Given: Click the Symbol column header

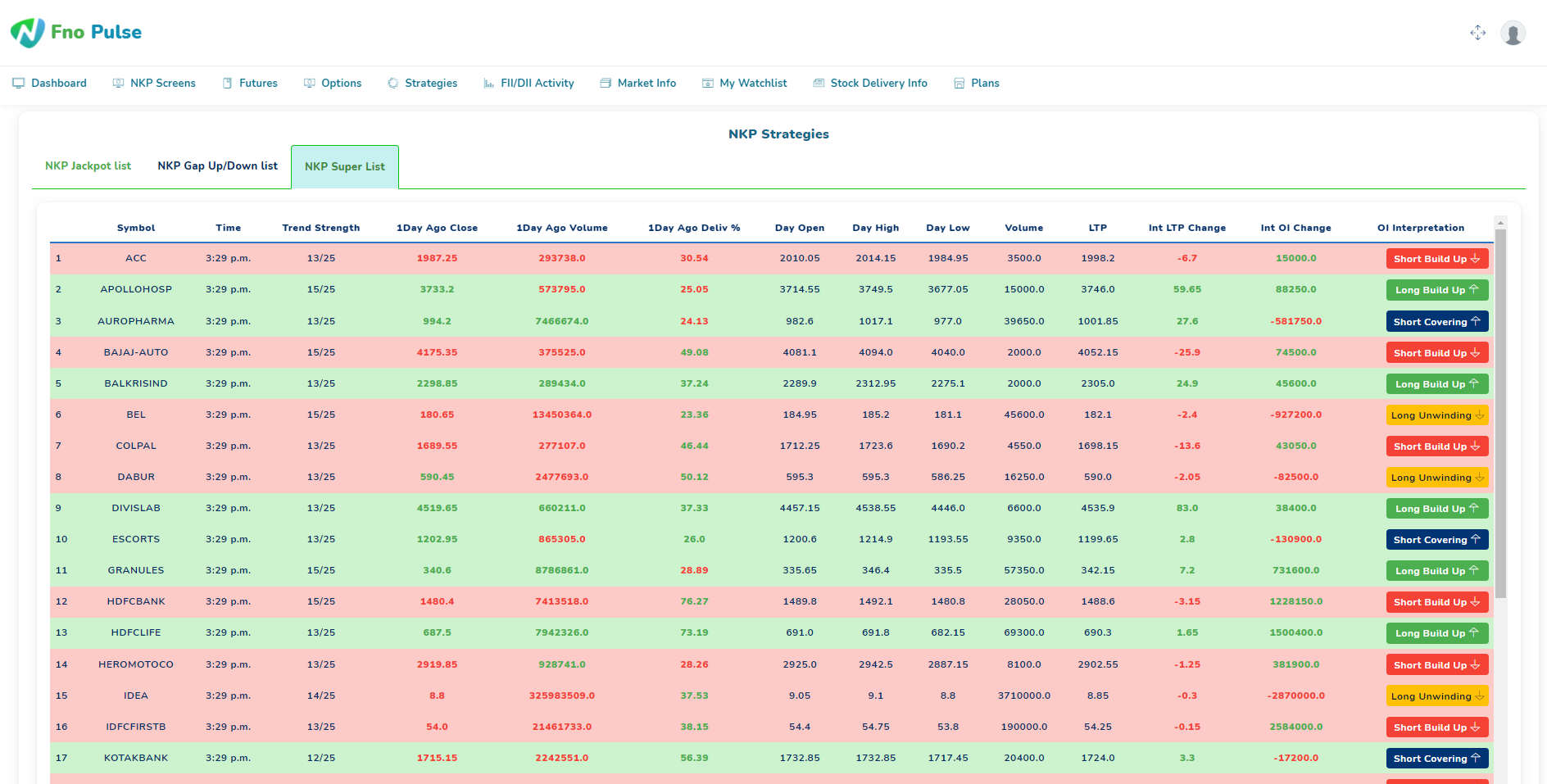Looking at the screenshot, I should 136,228.
